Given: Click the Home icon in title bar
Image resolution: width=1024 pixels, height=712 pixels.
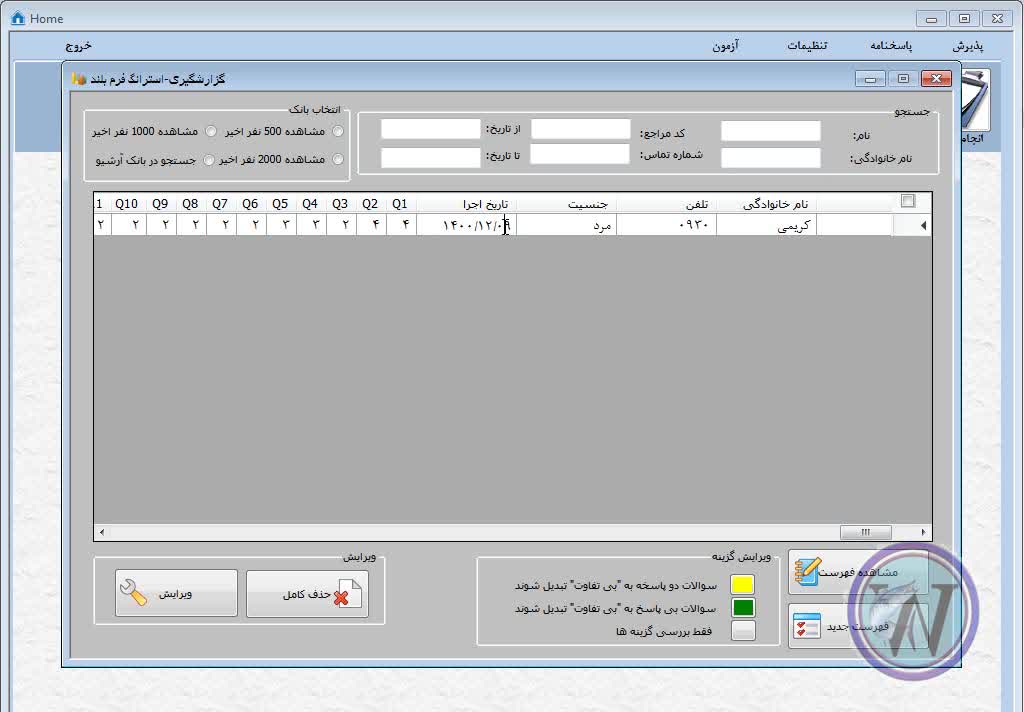Looking at the screenshot, I should click(17, 18).
